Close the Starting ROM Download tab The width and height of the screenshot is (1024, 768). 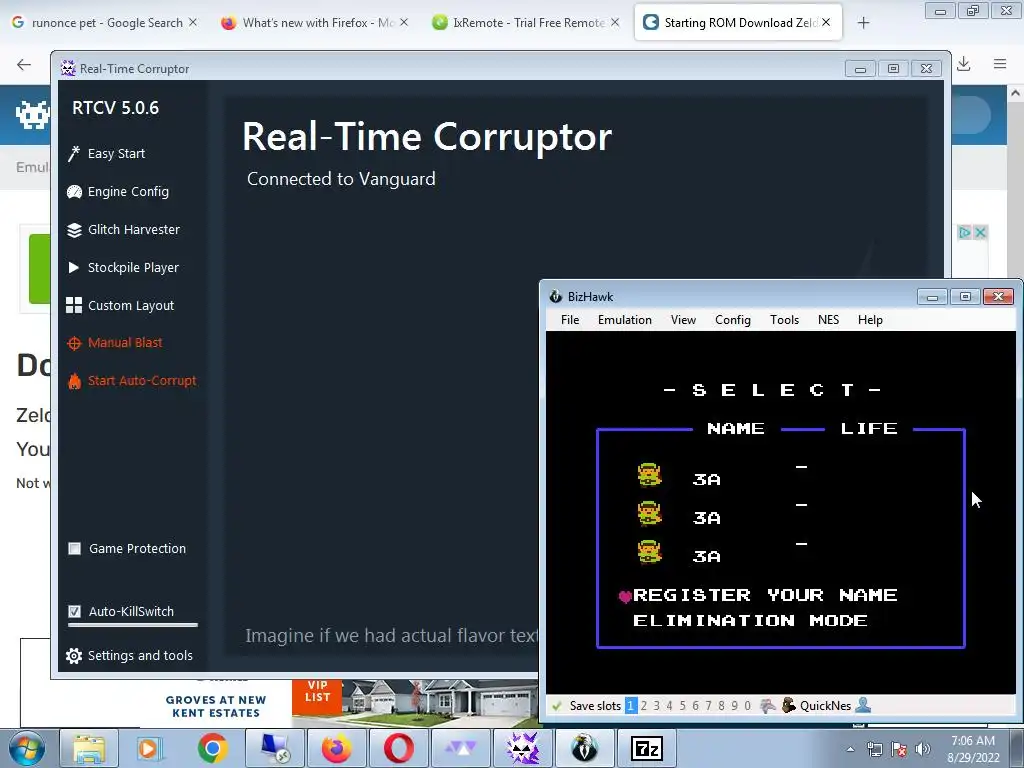(x=826, y=22)
